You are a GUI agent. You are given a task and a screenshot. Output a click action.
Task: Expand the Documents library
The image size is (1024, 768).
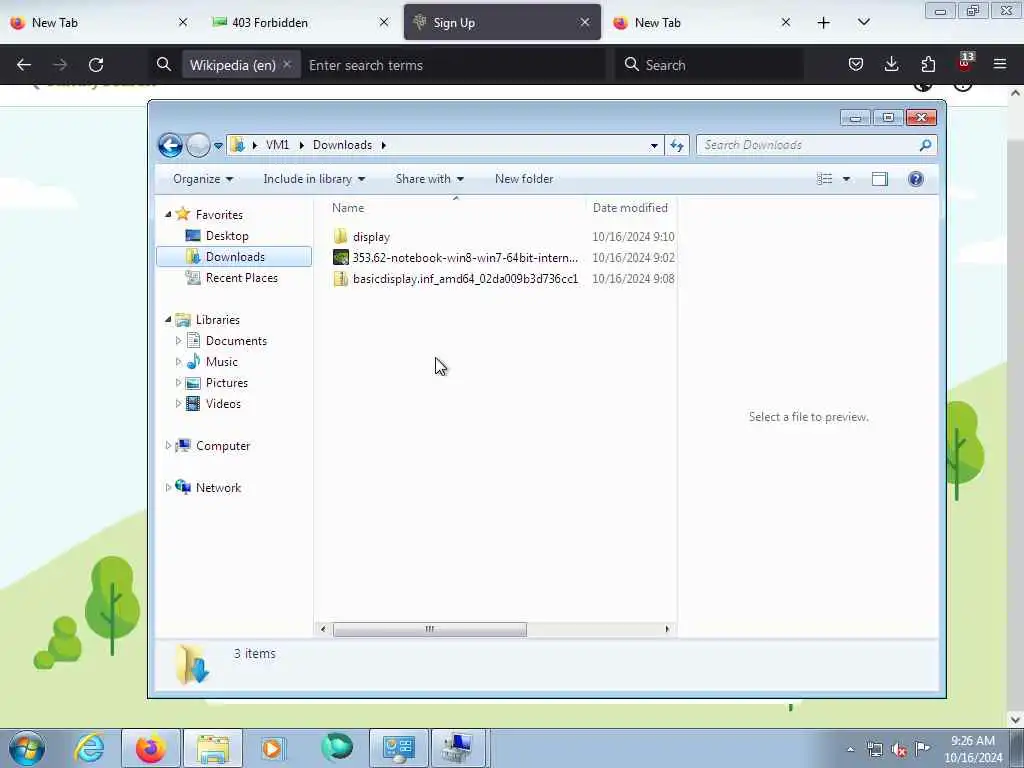[178, 341]
